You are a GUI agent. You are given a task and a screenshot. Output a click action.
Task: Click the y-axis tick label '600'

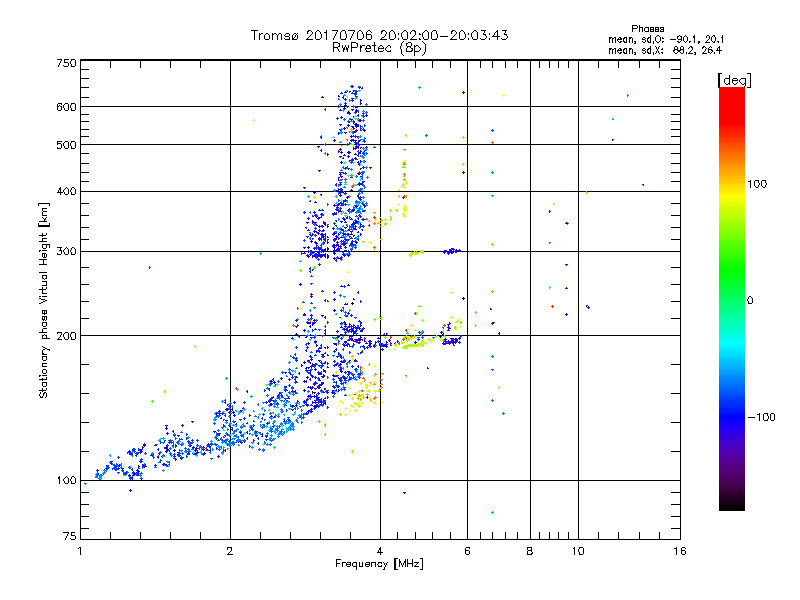(x=66, y=107)
